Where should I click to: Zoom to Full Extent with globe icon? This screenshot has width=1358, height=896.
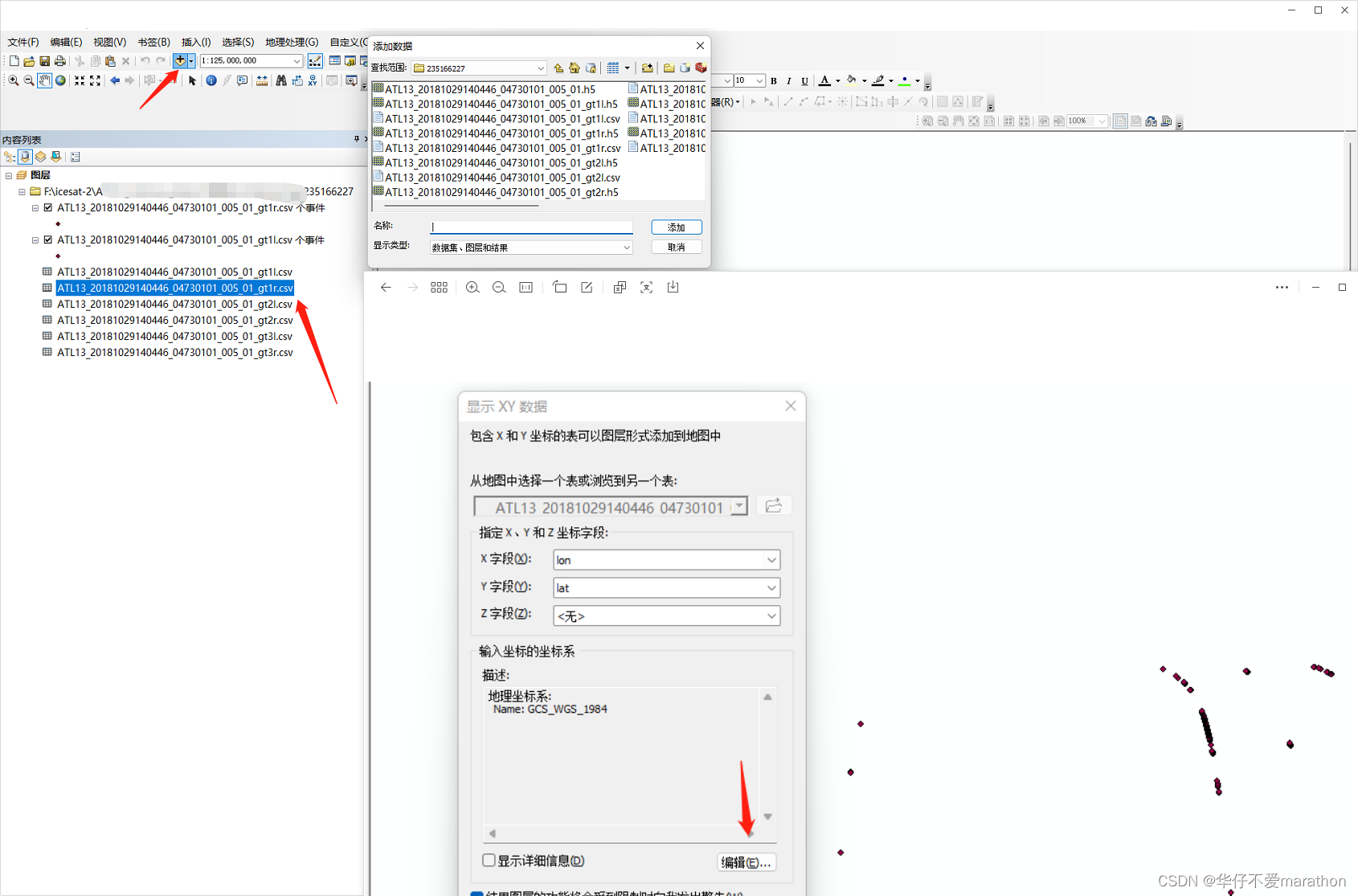pos(60,80)
